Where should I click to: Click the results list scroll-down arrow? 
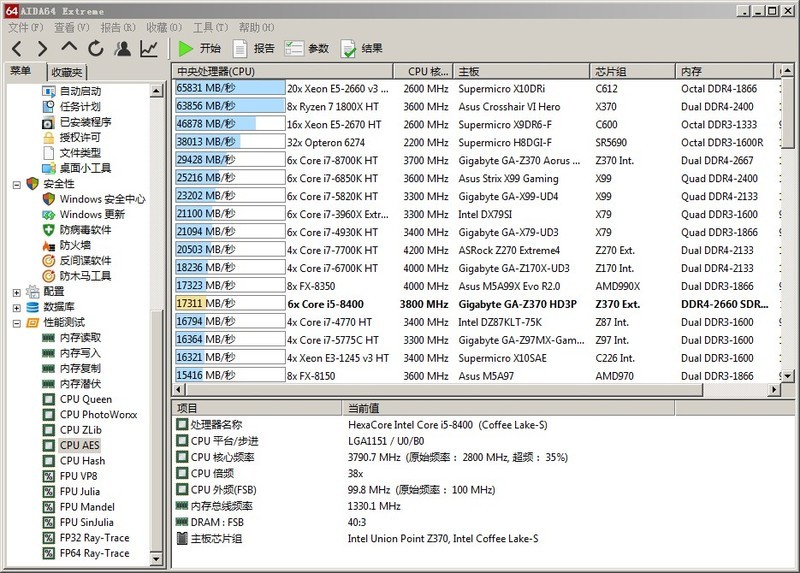(788, 377)
